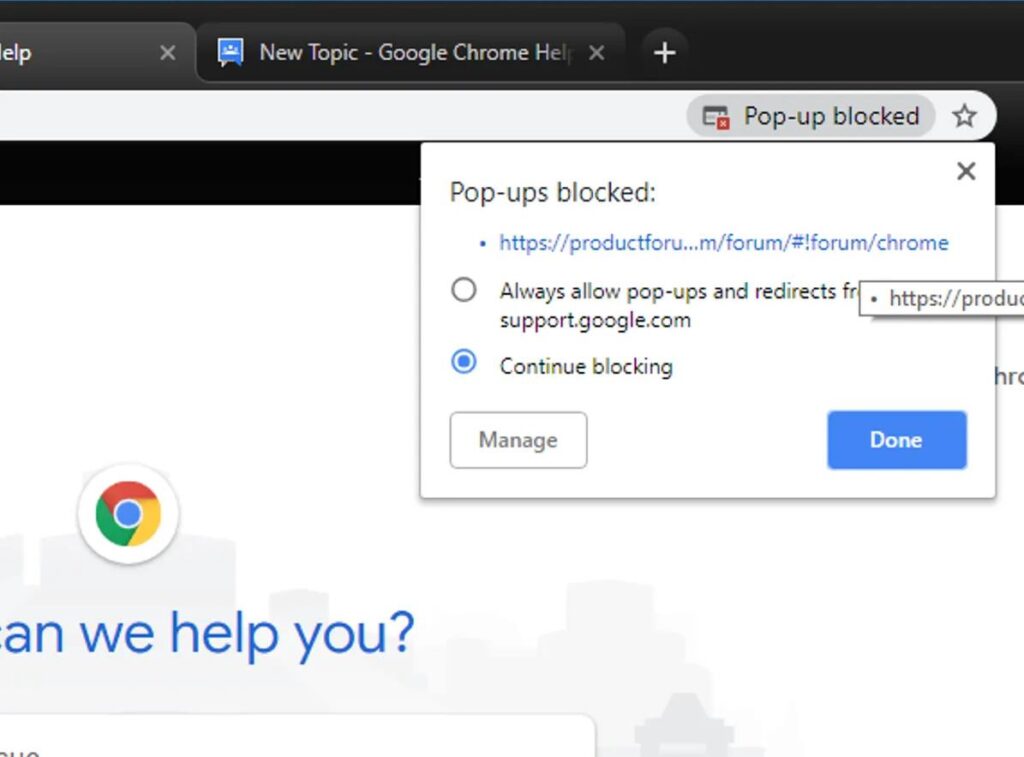Dismiss the Pop-ups blocked dialog with X
This screenshot has height=757, width=1024.
966,171
